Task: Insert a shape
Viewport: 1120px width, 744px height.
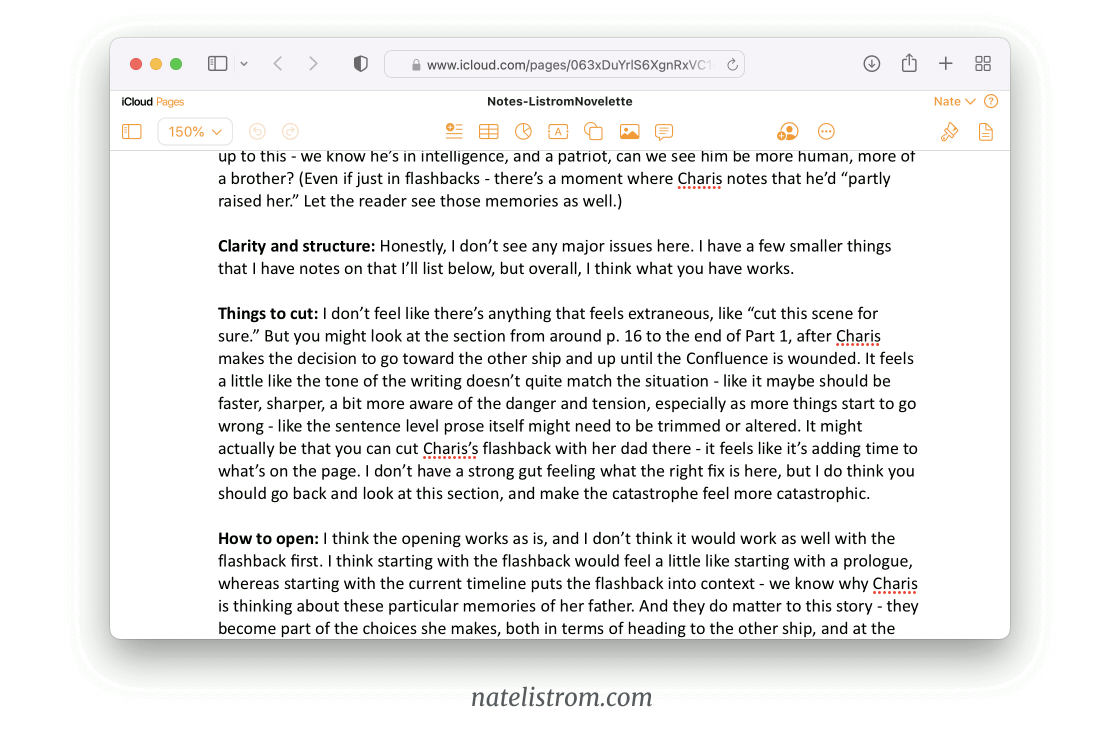Action: pyautogui.click(x=594, y=131)
